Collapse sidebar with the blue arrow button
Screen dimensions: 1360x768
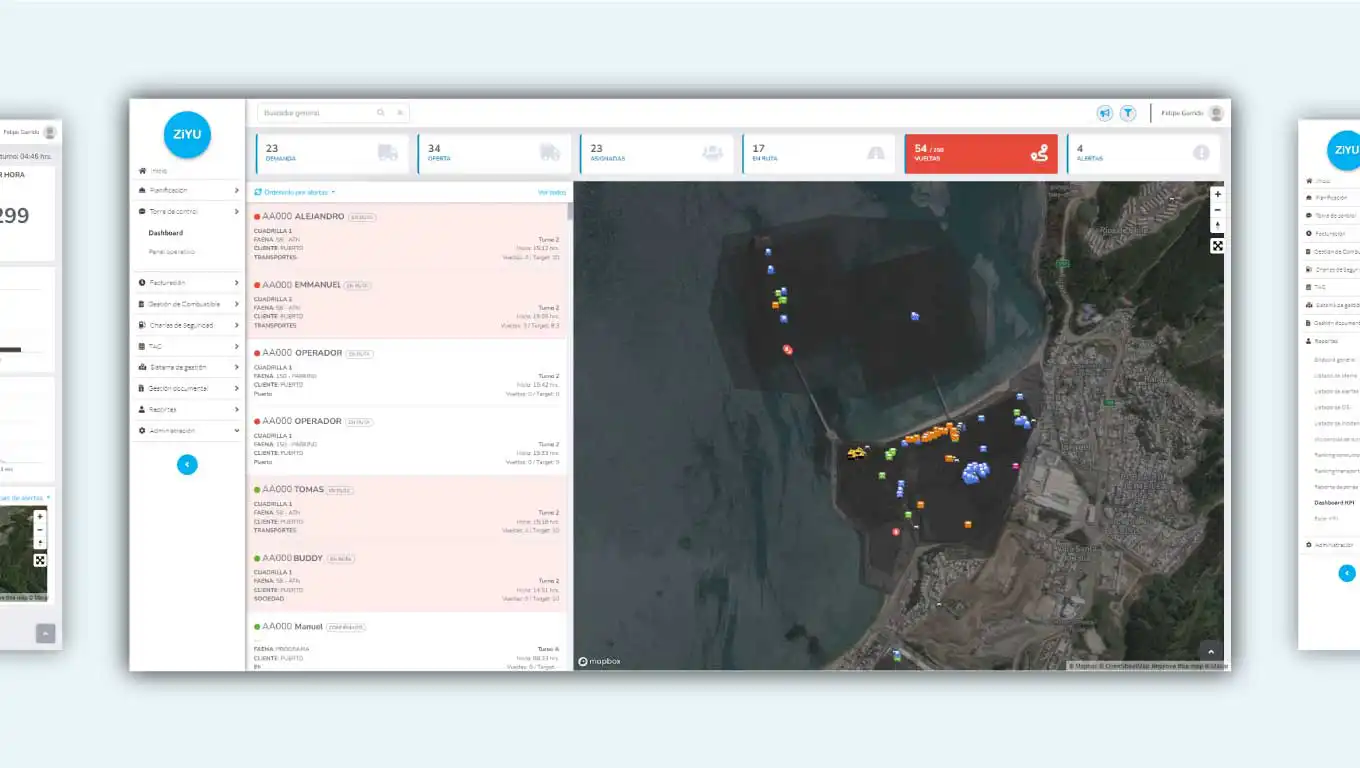(187, 464)
